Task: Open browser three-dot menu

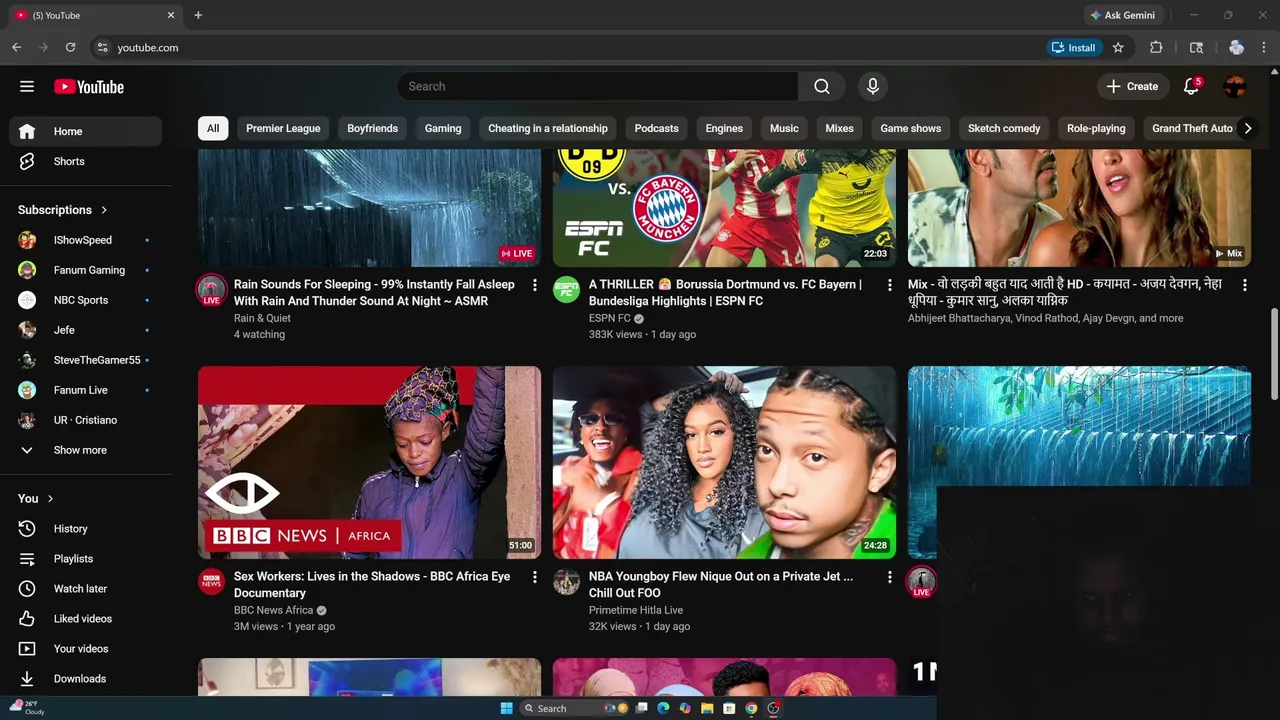Action: pos(1265,47)
